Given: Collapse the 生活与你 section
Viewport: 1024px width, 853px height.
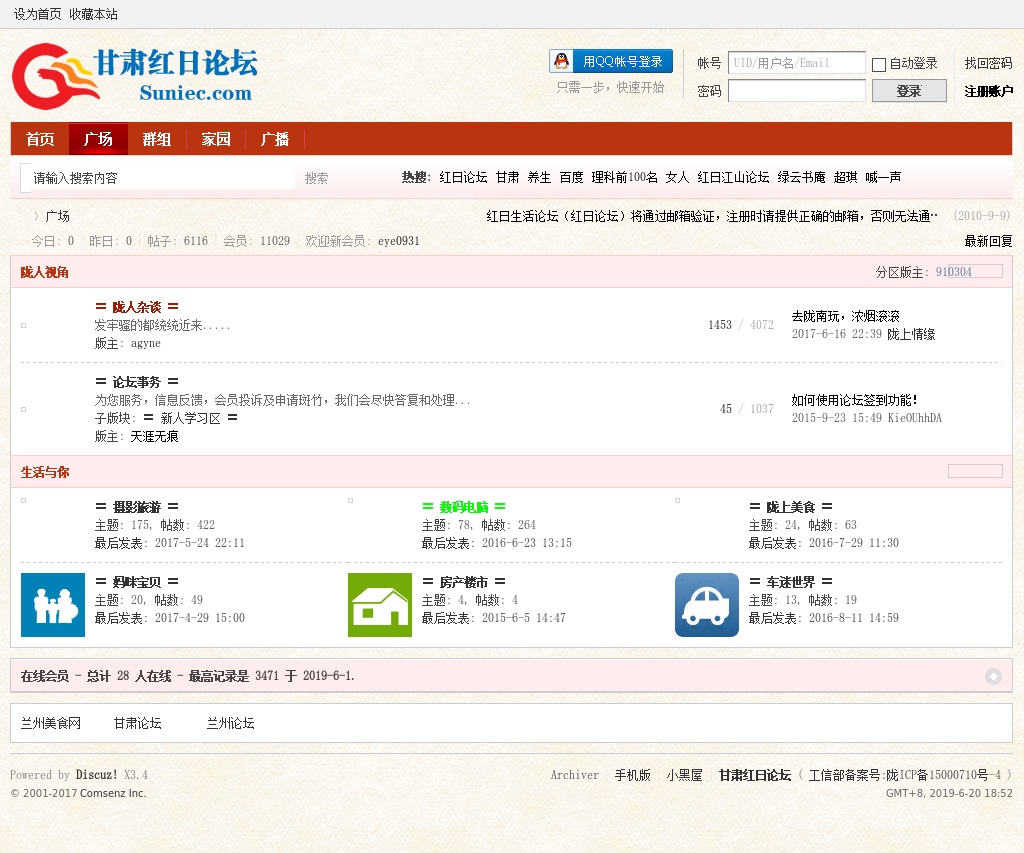Looking at the screenshot, I should click(x=975, y=471).
